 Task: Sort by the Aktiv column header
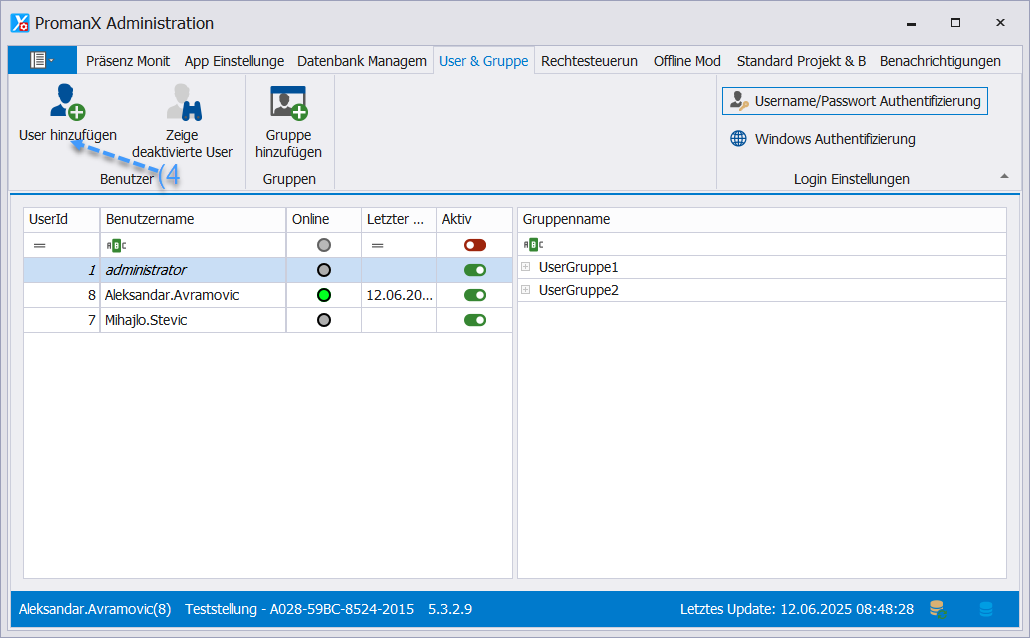pos(474,219)
